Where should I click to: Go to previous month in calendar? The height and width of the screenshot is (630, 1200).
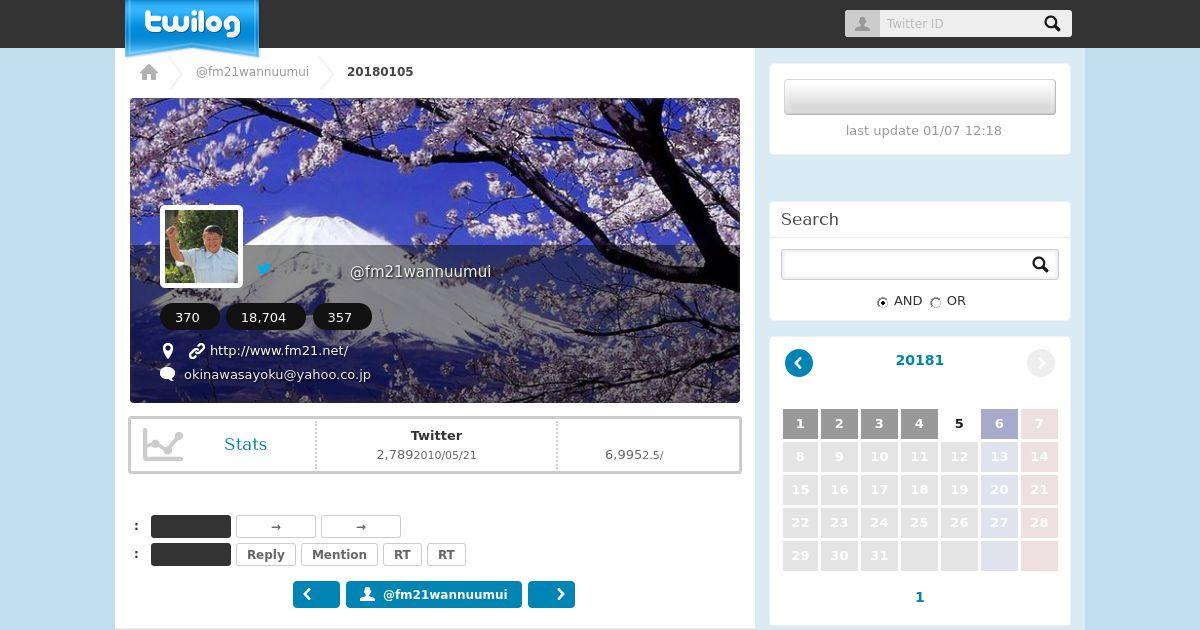pyautogui.click(x=799, y=363)
